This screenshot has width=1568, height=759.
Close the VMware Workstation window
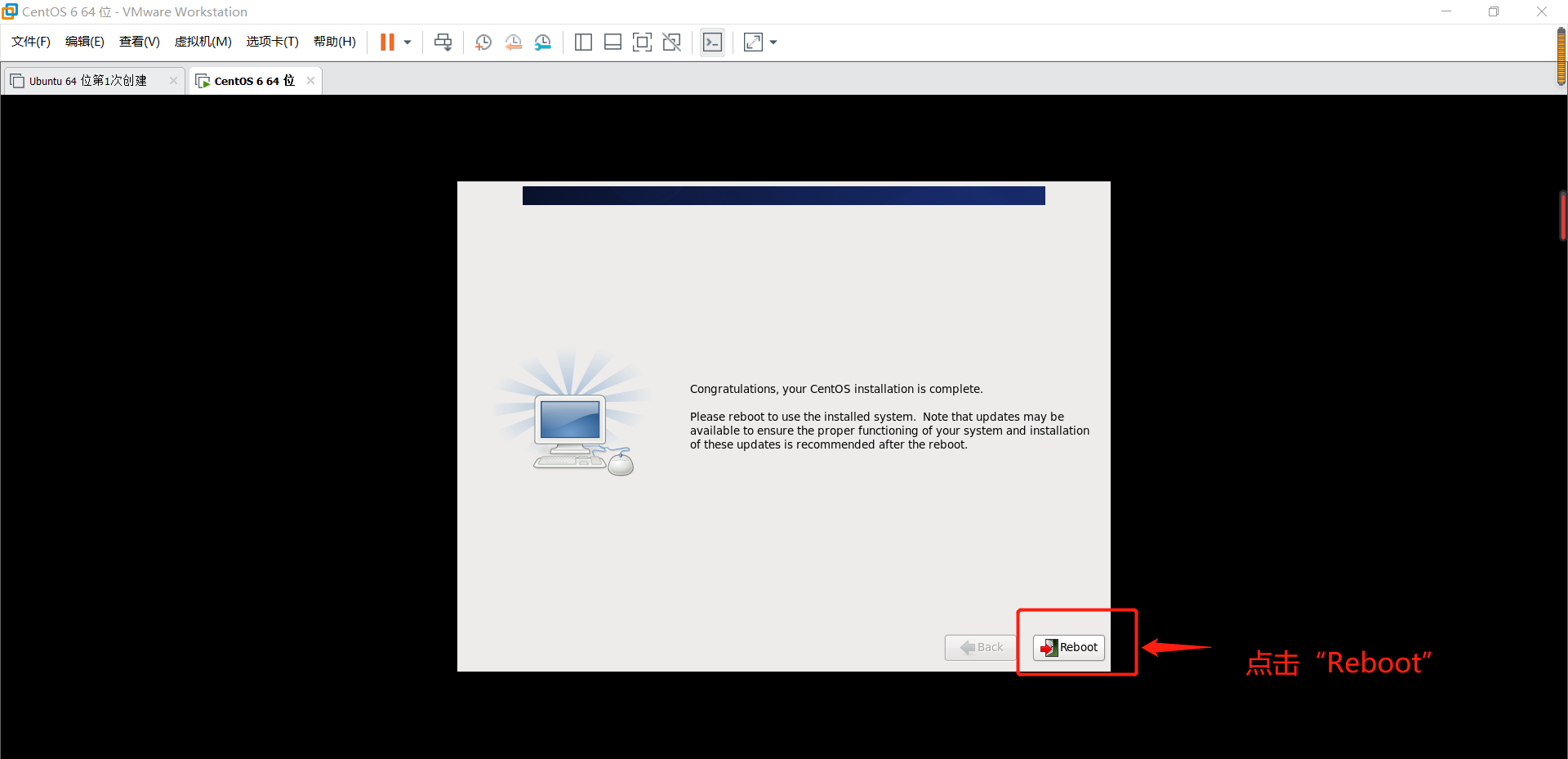click(x=1542, y=11)
